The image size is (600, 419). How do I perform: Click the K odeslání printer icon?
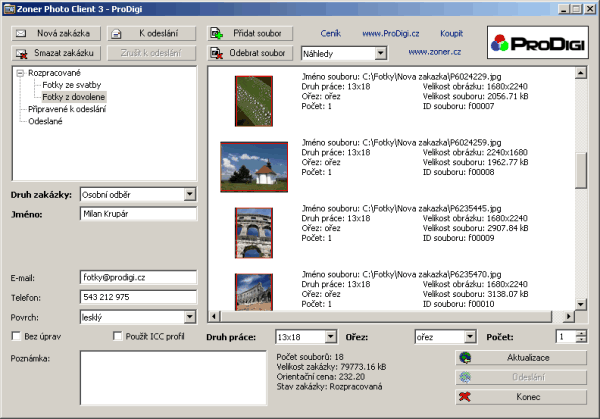(116, 34)
